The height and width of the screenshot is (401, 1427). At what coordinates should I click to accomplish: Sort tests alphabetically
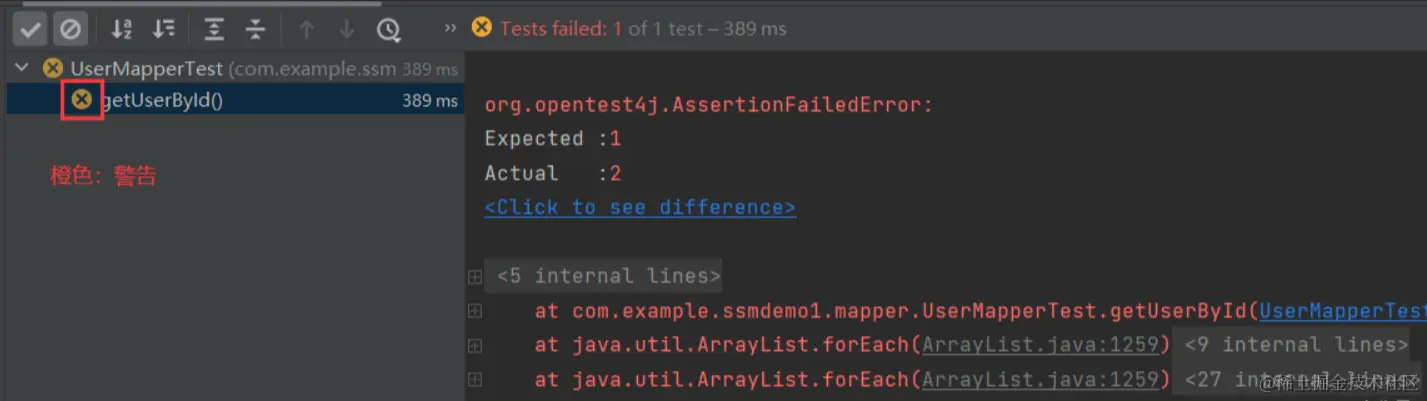point(122,29)
